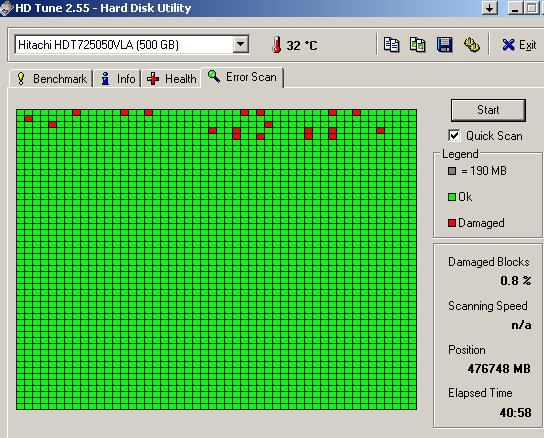Select the Error Scan tab
The image size is (544, 438).
pyautogui.click(x=243, y=77)
